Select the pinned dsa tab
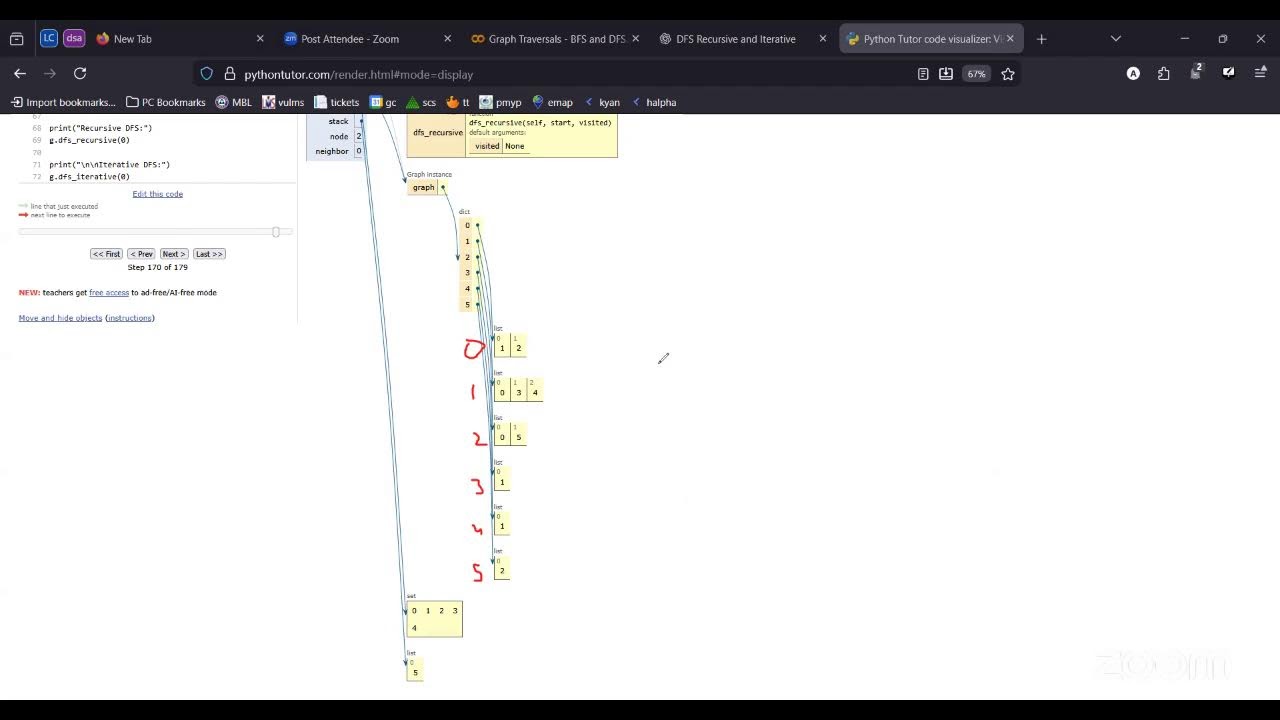Screen dimensions: 1280x720 click(74, 39)
